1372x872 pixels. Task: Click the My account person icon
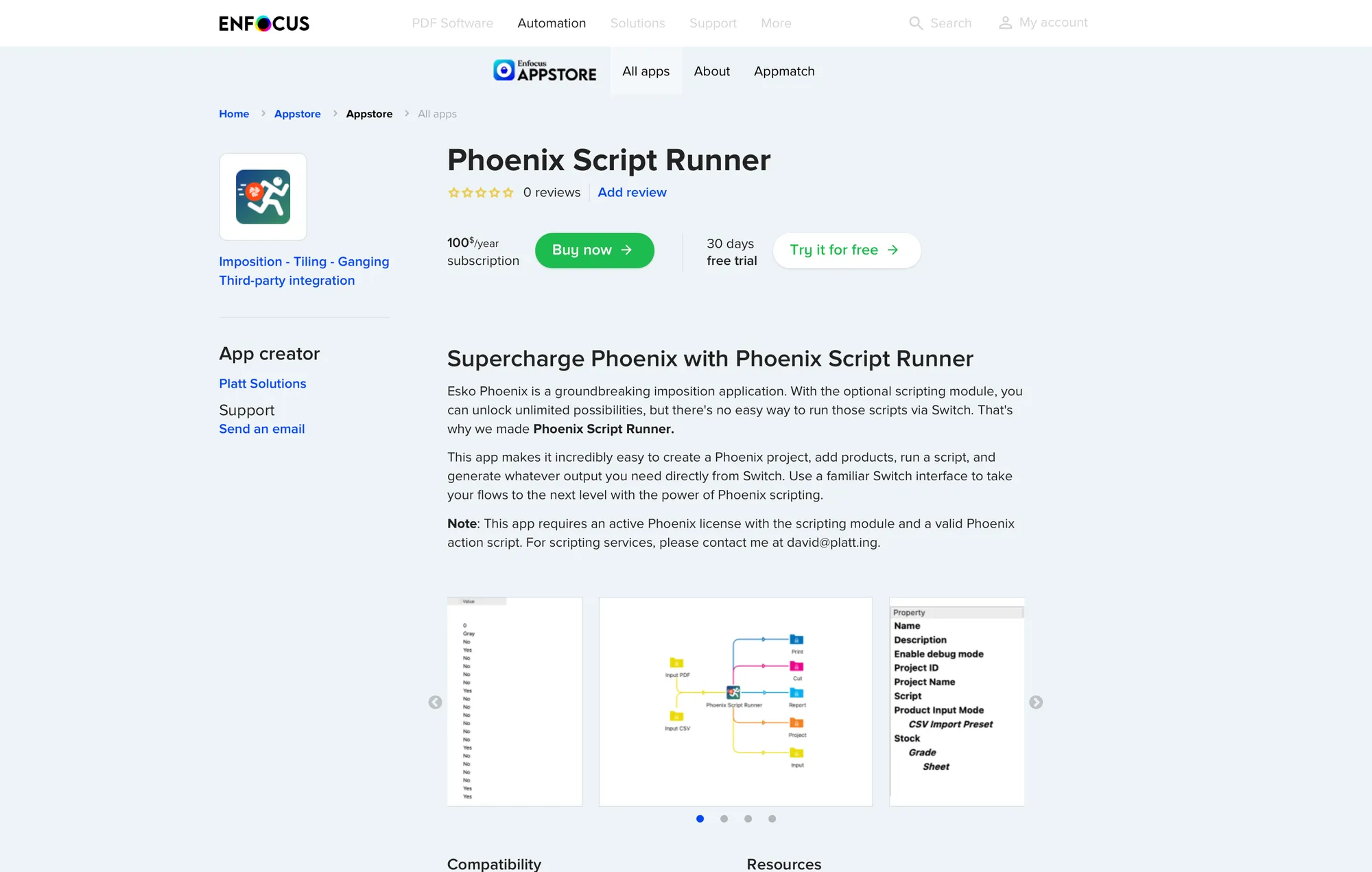[1005, 23]
